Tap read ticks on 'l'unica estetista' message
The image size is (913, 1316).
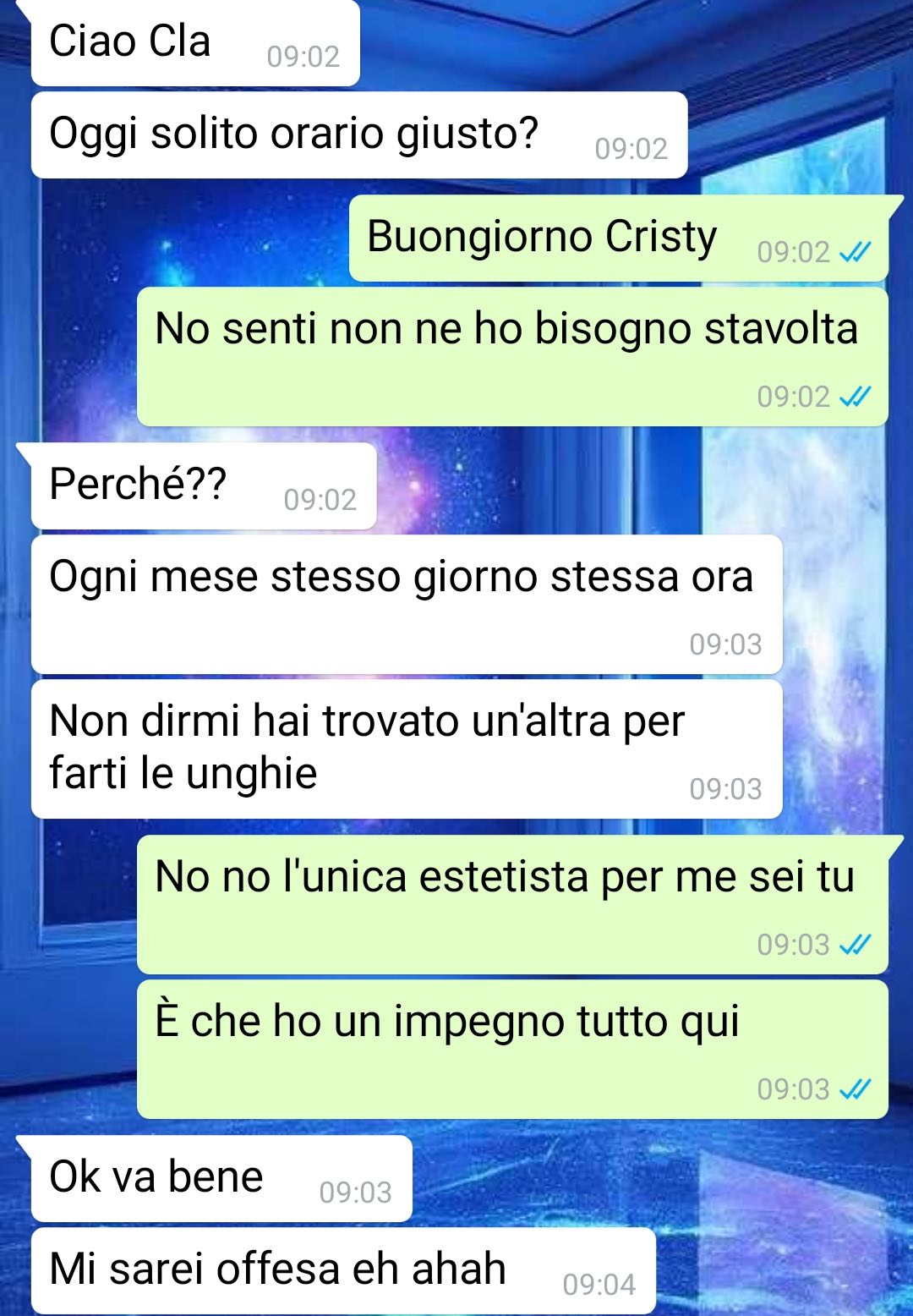click(855, 945)
